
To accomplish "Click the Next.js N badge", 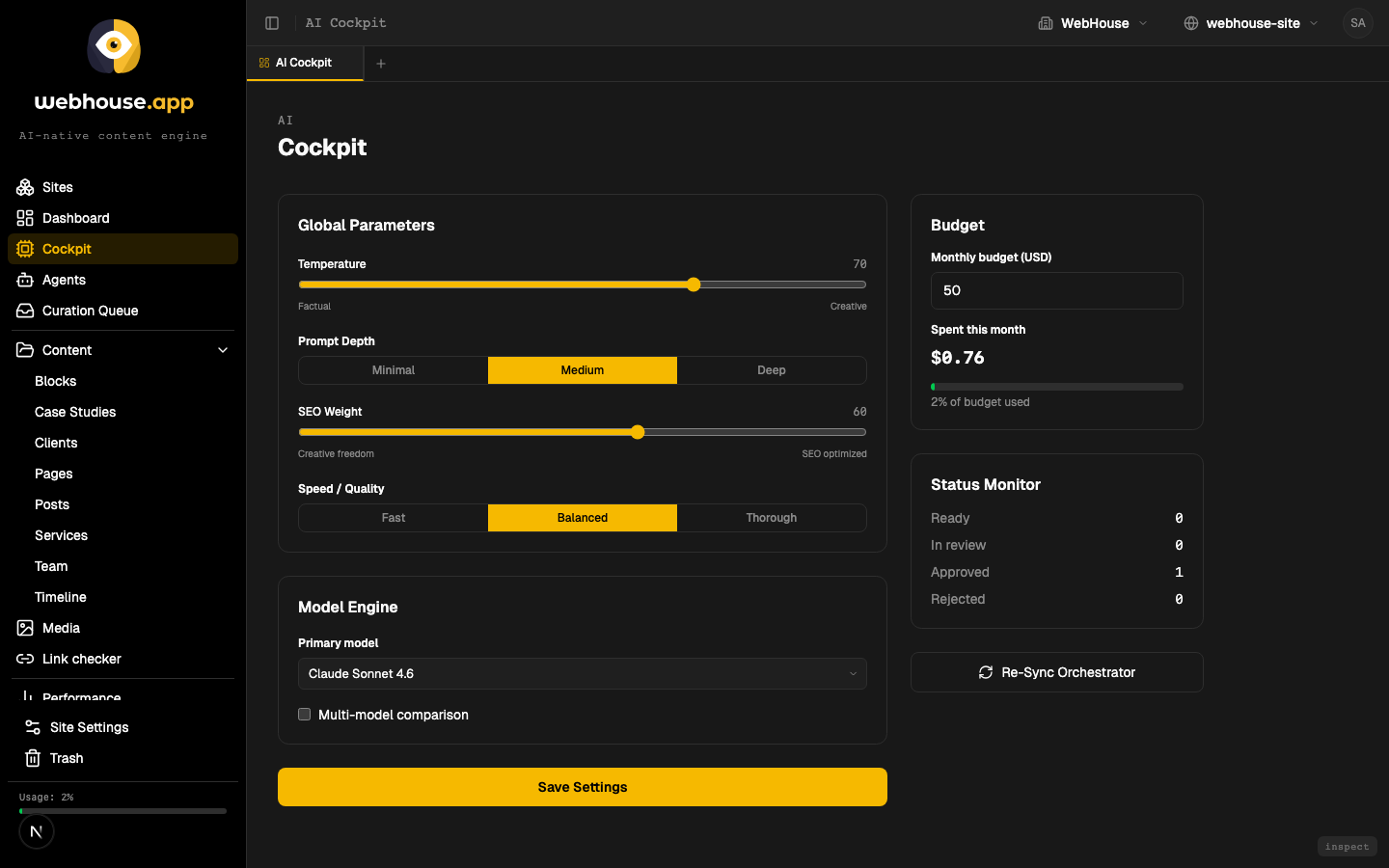I will (37, 831).
